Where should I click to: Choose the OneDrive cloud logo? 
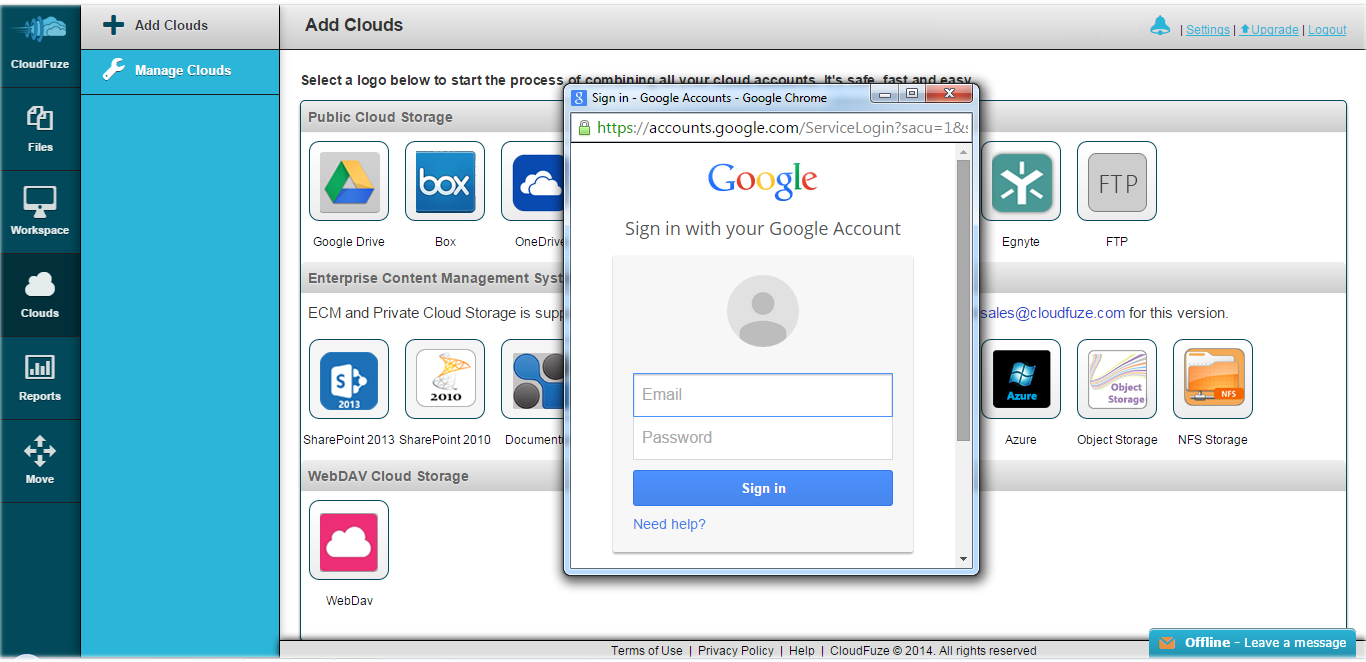[533, 181]
